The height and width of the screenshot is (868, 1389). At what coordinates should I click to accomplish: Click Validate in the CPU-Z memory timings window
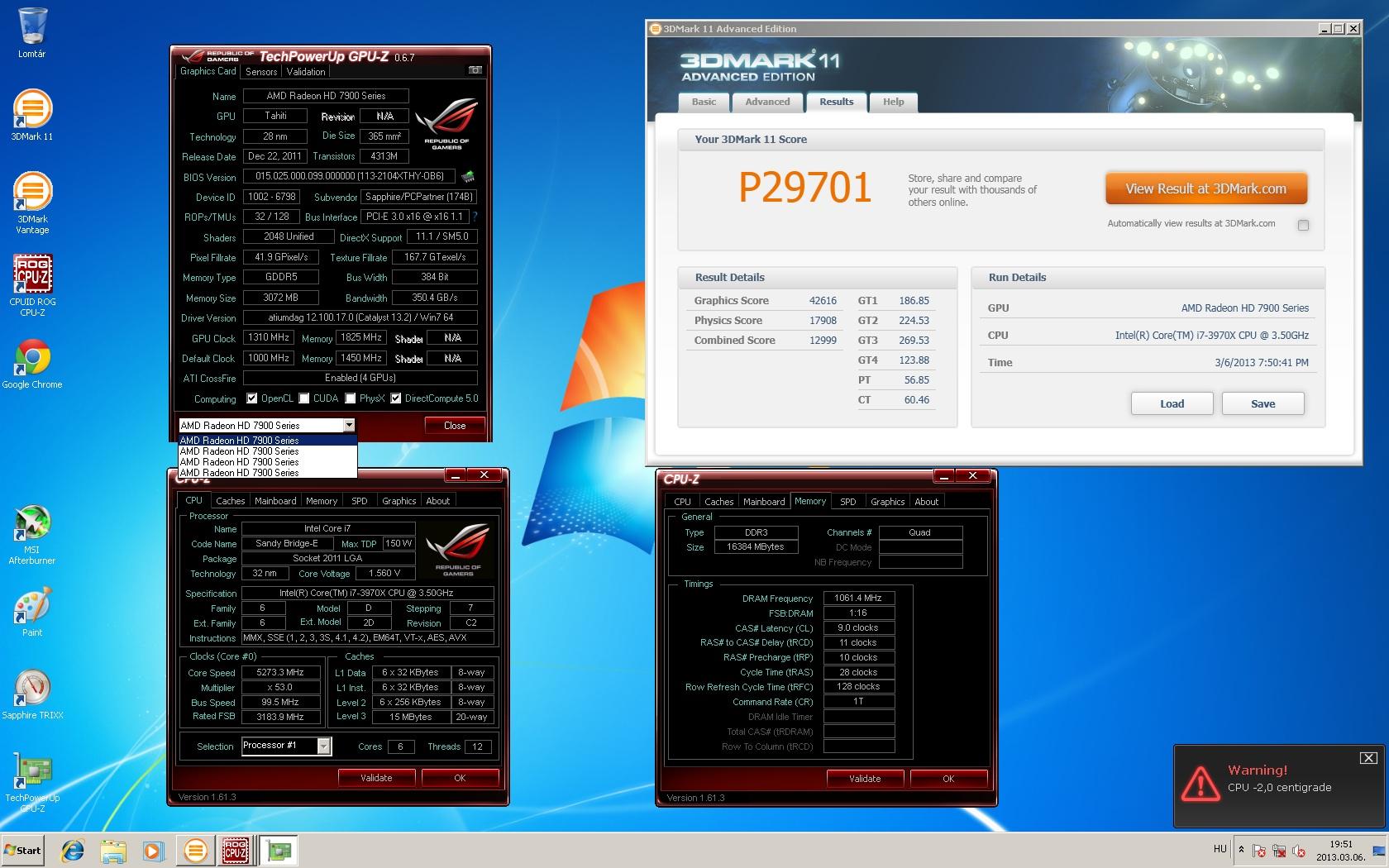865,779
